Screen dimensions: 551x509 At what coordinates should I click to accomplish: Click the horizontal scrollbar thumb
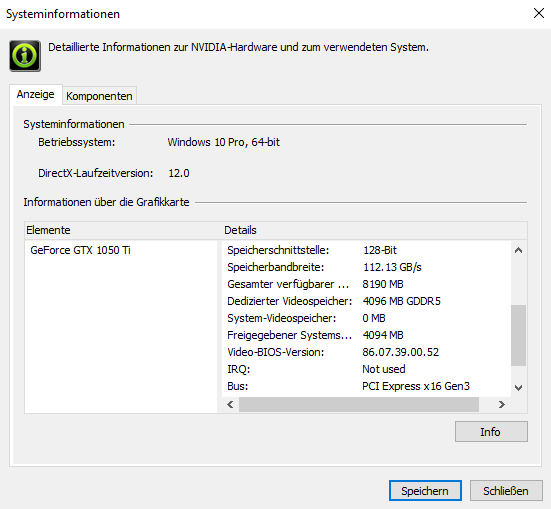(x=359, y=405)
